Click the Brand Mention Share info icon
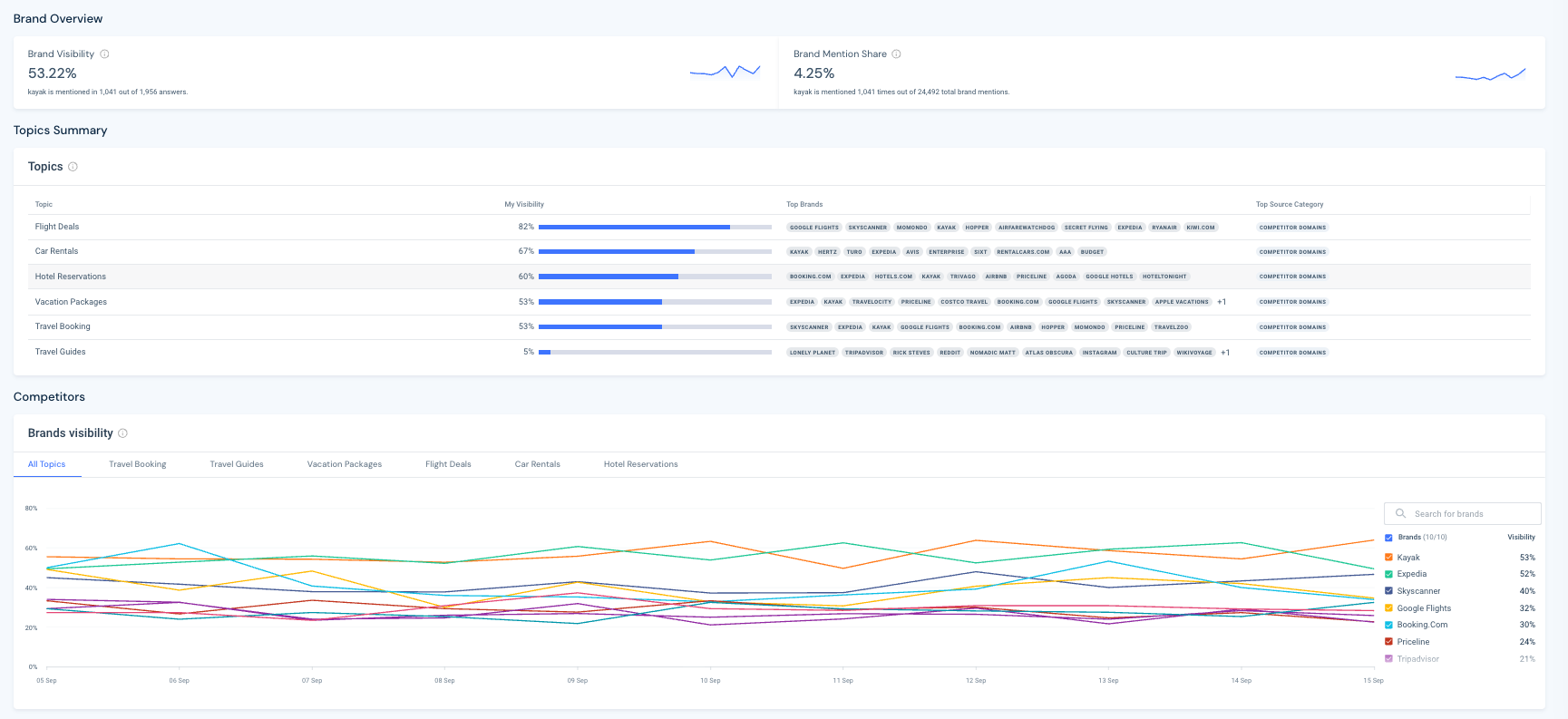 [x=896, y=54]
